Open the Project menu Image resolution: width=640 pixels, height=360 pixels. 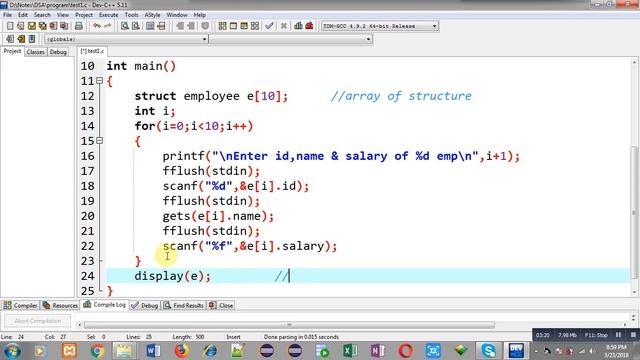tap(84, 15)
